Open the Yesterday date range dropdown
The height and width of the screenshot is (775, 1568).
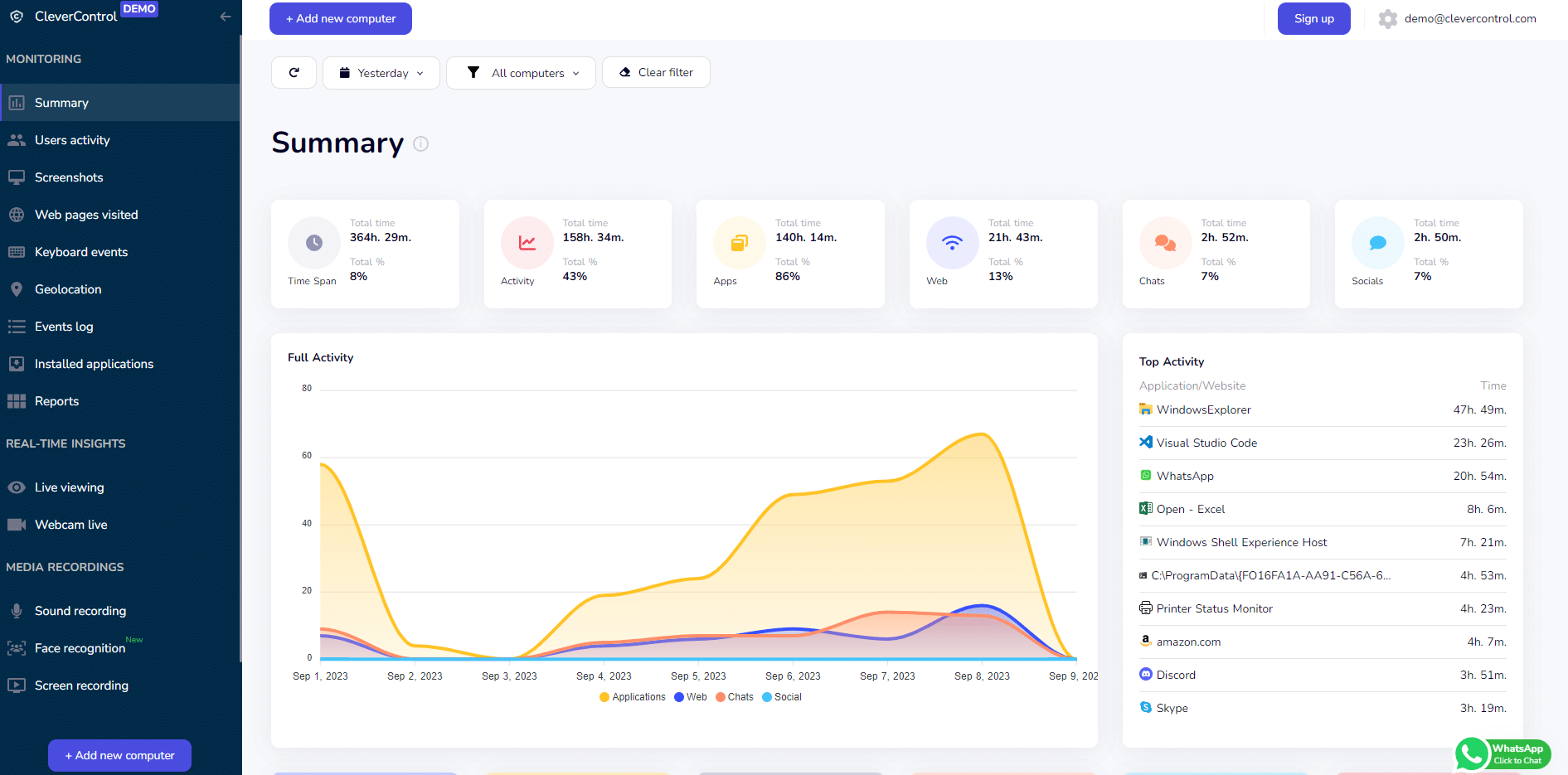[x=381, y=73]
